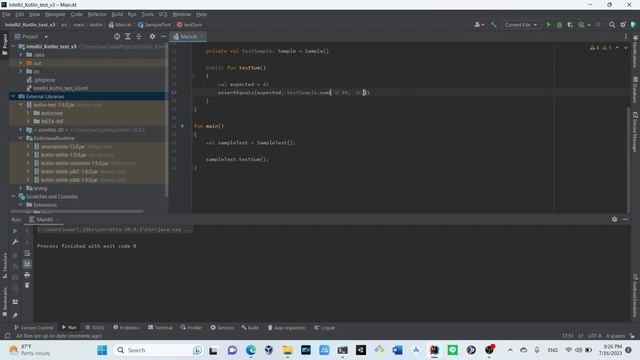Toggle Device Manager tool window on right edge

pos(636,132)
